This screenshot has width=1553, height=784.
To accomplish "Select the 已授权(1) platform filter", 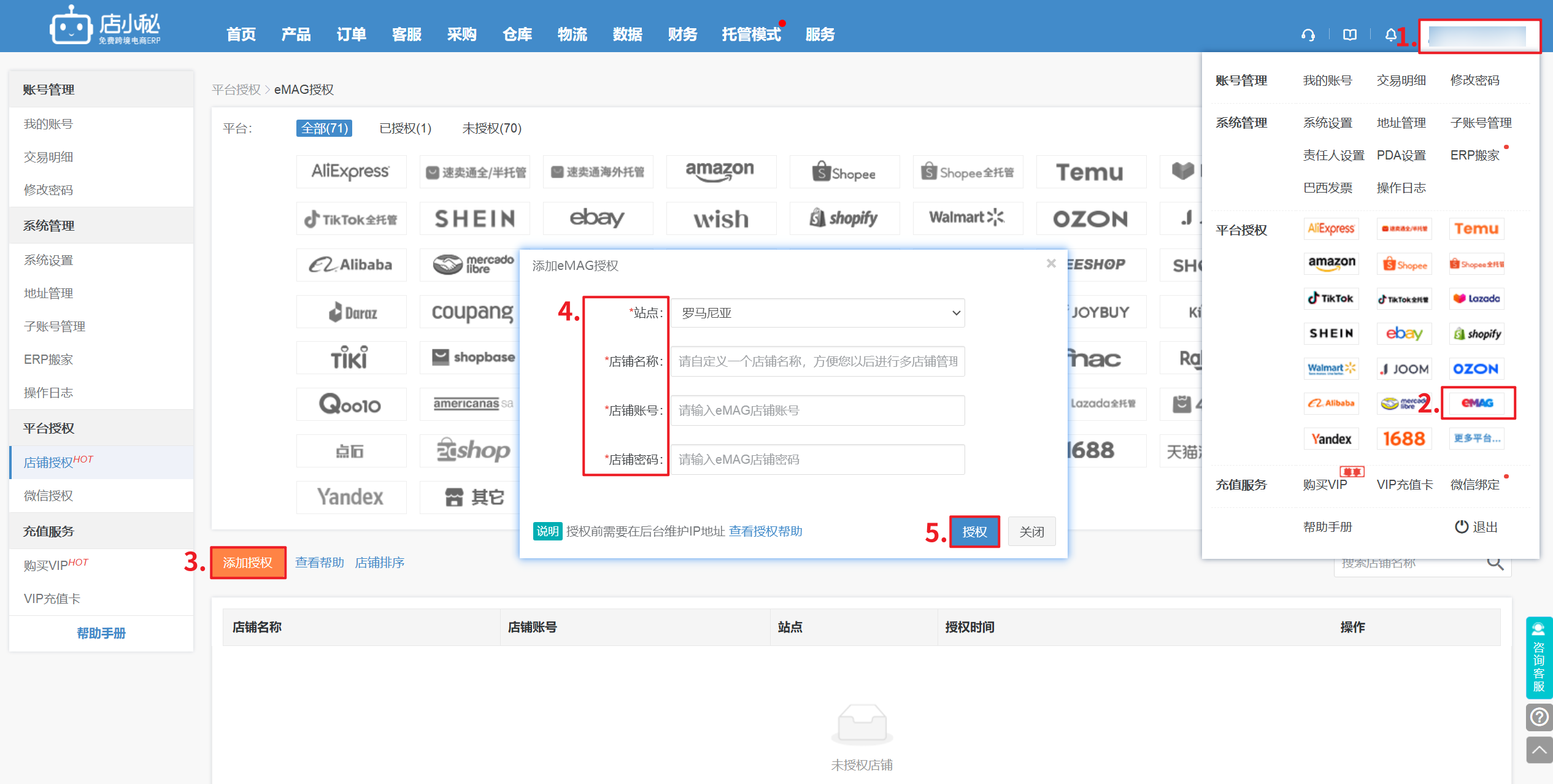I will coord(405,128).
